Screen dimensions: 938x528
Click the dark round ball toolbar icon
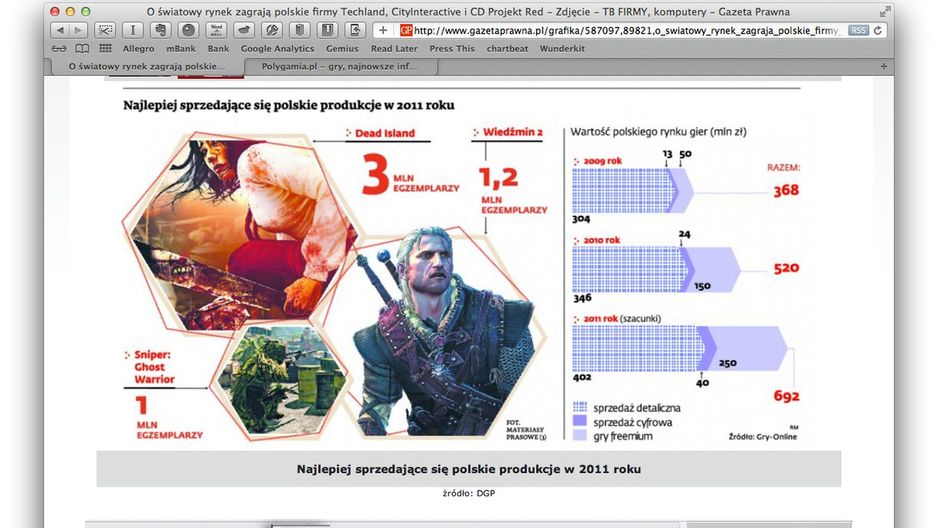188,30
